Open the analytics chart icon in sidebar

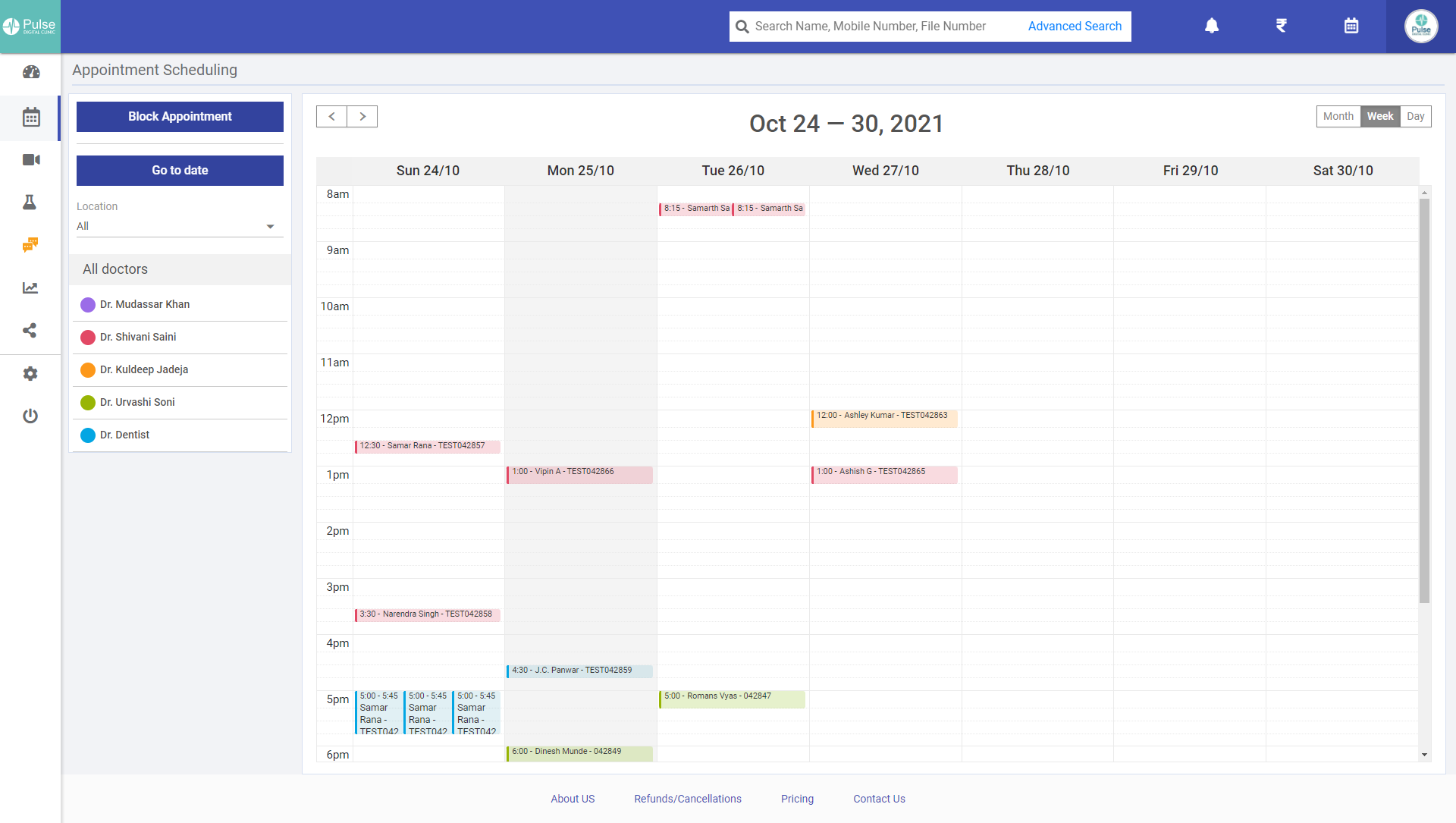pos(30,287)
